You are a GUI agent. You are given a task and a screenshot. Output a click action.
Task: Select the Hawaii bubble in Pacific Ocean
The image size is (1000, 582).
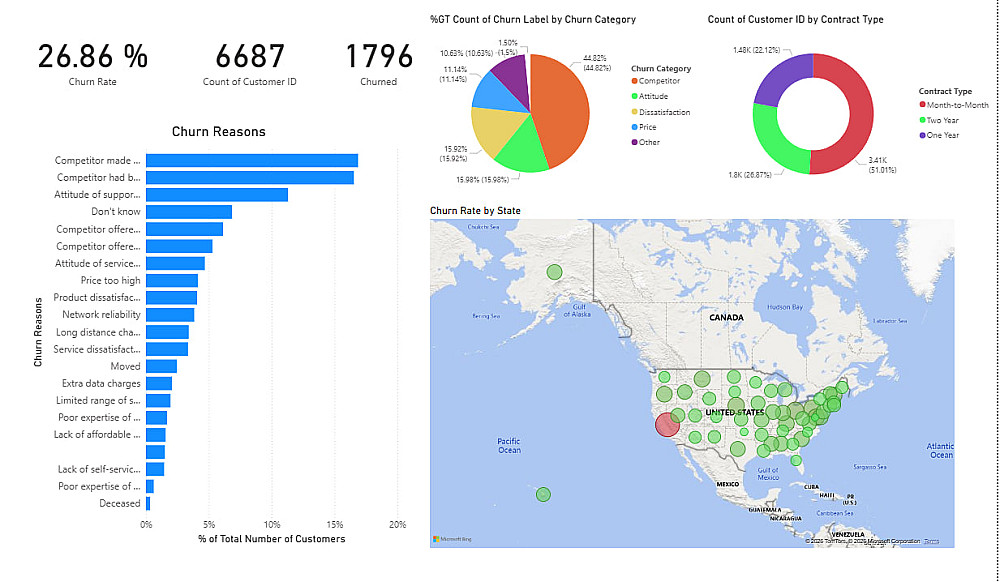(x=543, y=494)
